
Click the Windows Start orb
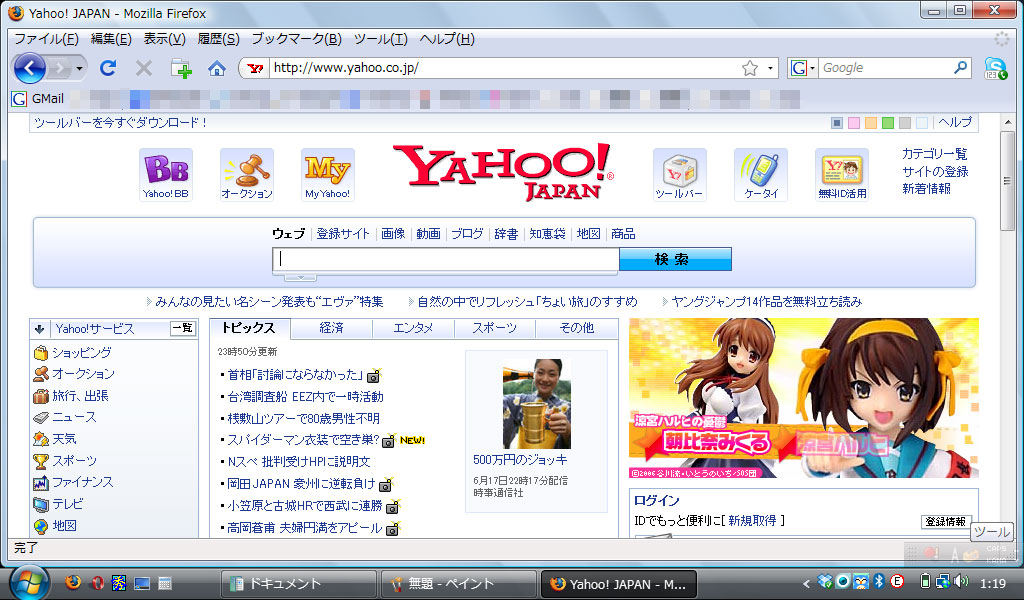click(29, 583)
